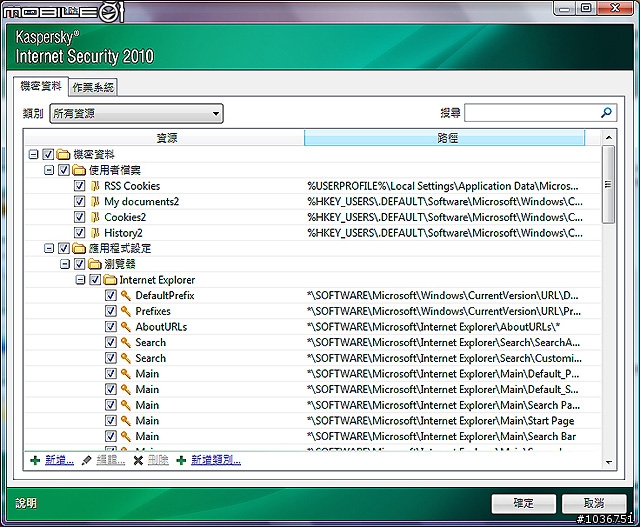640x527 pixels.
Task: Sort by the 資源 column header
Action: [164, 138]
